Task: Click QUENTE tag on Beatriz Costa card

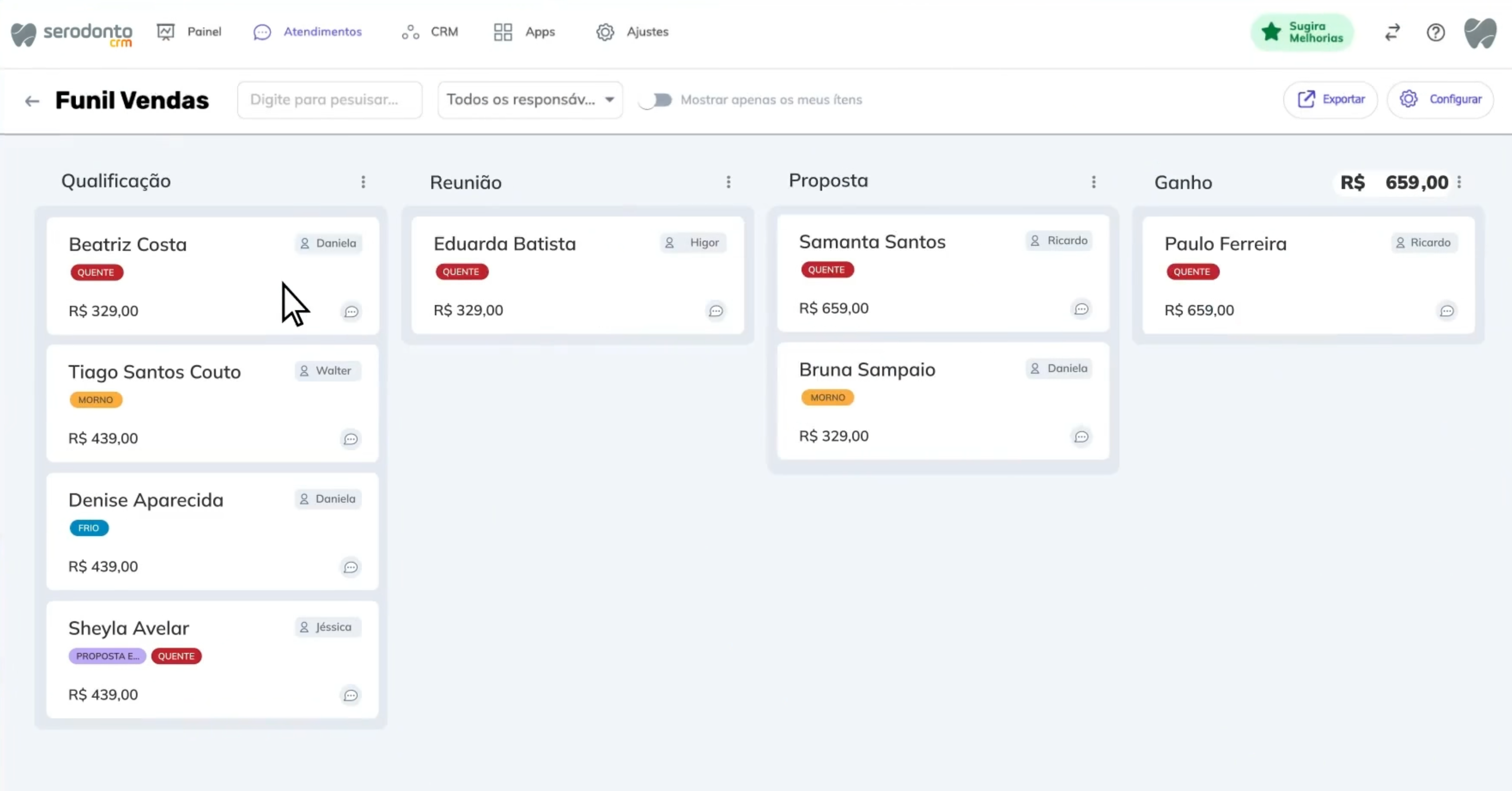Action: [96, 273]
